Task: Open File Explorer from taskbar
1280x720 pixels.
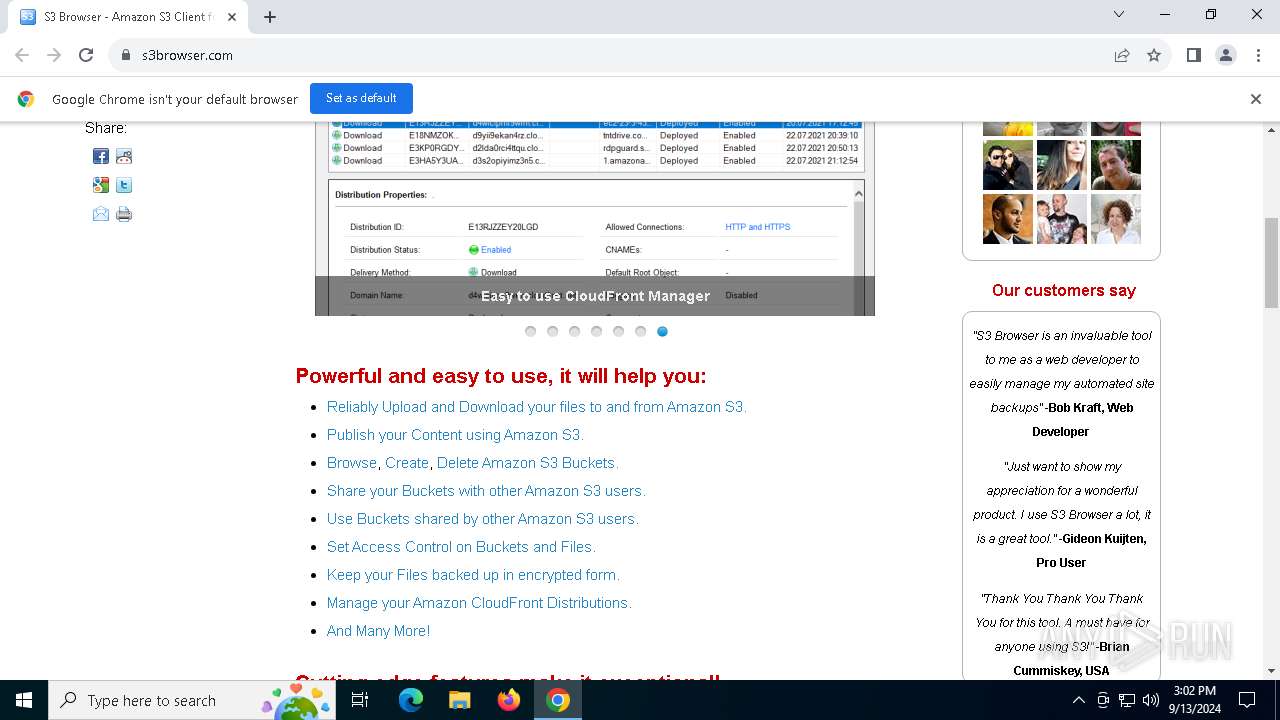Action: pyautogui.click(x=459, y=700)
